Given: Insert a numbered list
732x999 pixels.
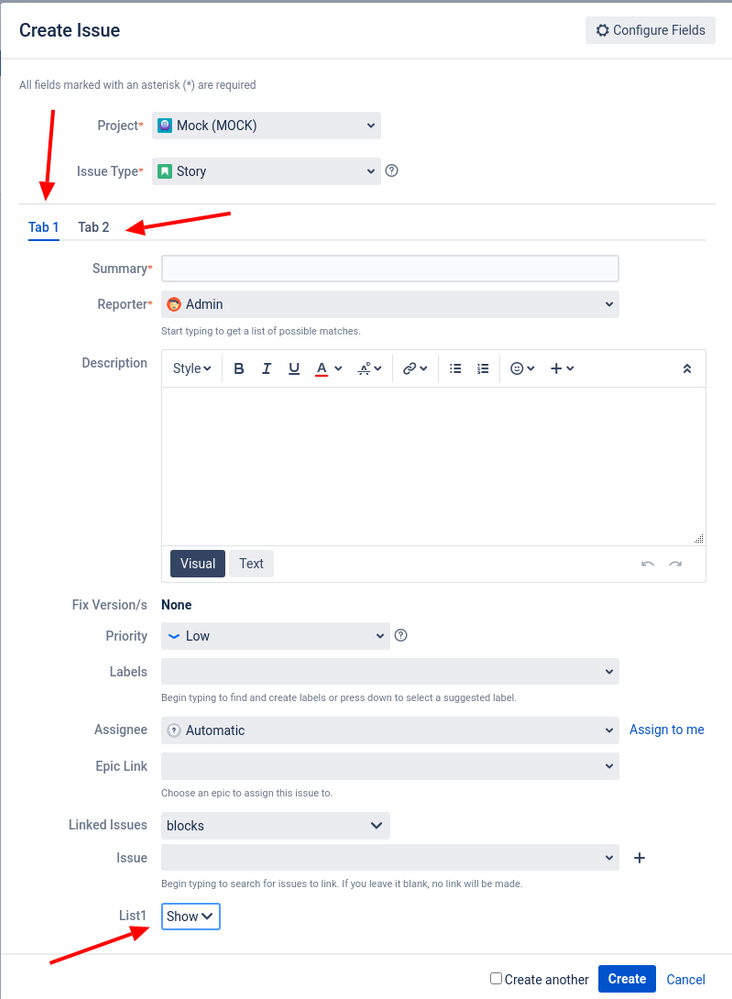Looking at the screenshot, I should pos(483,368).
